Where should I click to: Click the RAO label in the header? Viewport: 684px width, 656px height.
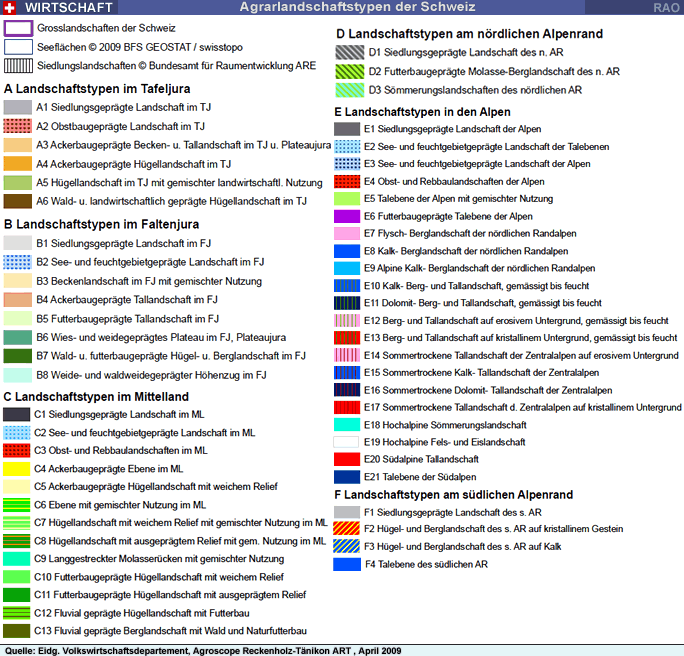(x=666, y=8)
